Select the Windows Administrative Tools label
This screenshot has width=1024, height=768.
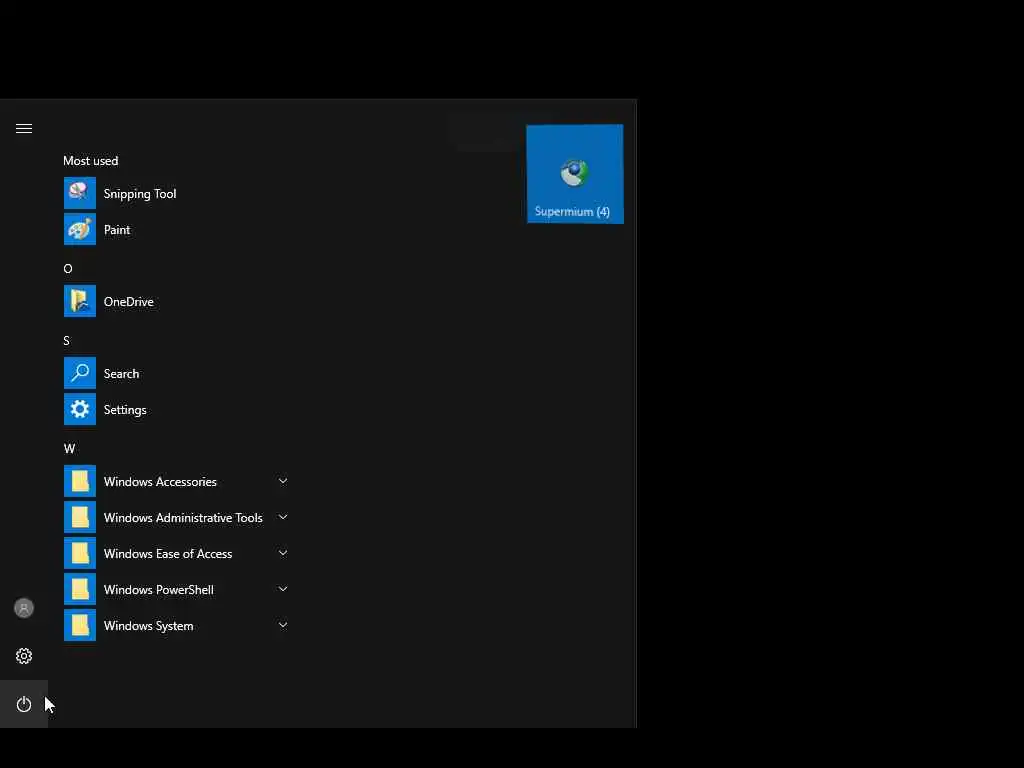coord(183,518)
